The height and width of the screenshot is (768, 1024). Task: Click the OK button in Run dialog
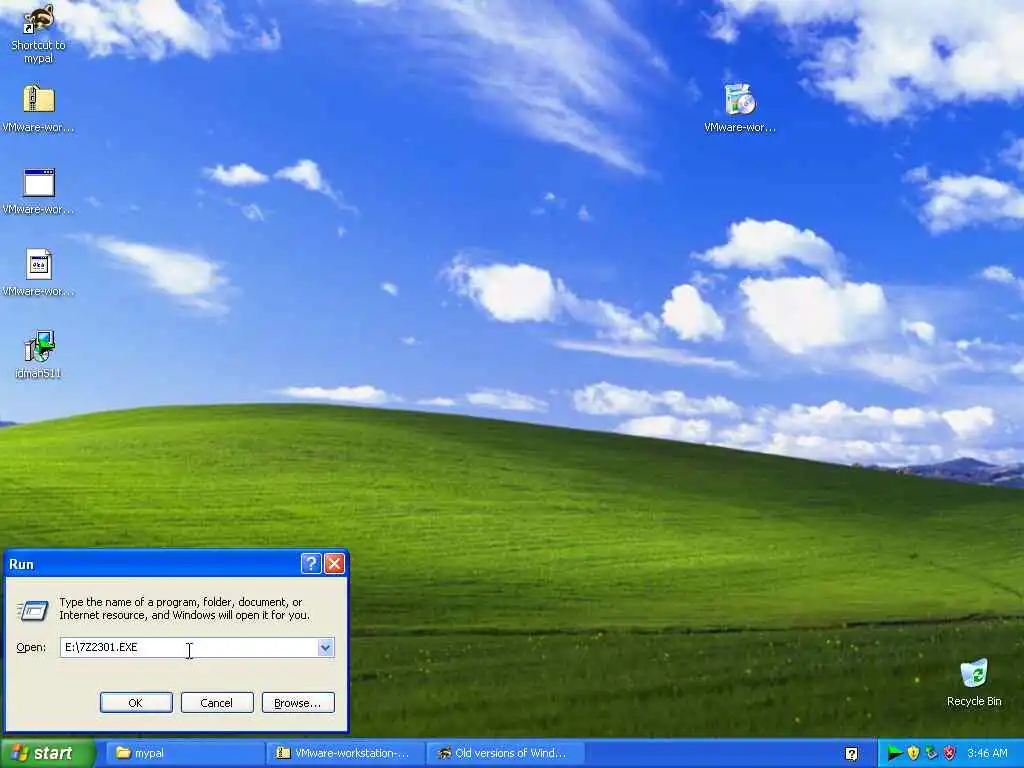136,703
